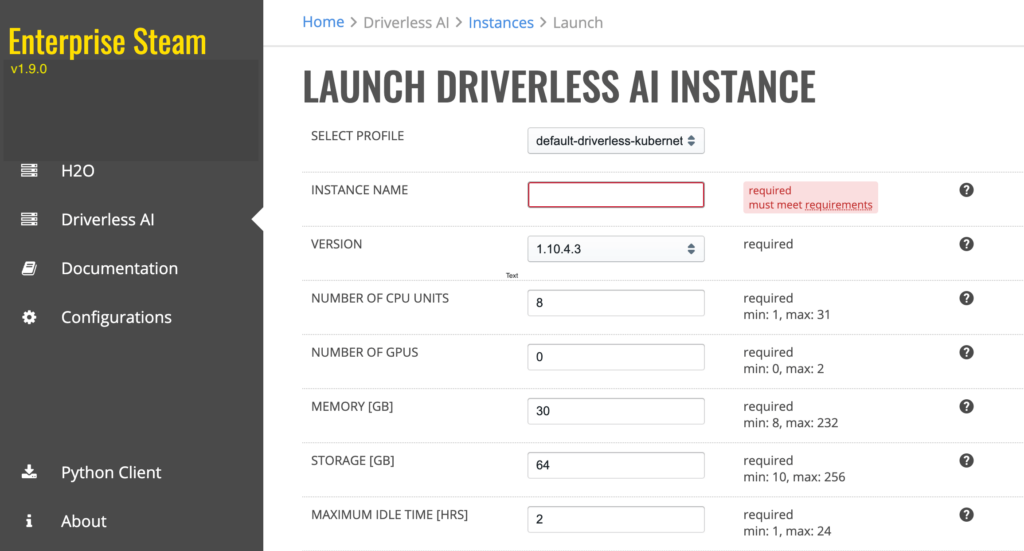Open help for Instance Name field
This screenshot has height=551, width=1024.
[967, 190]
